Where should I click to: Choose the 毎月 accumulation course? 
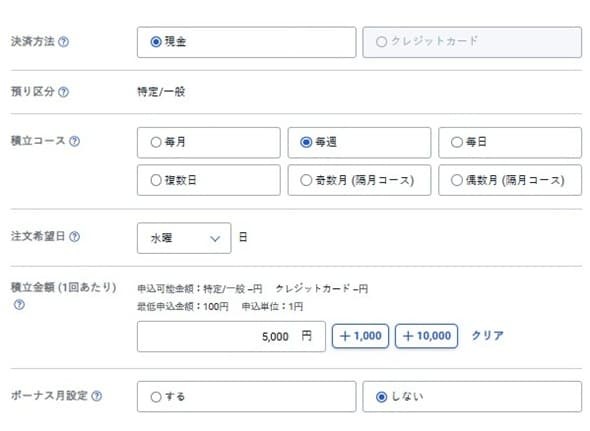209,143
